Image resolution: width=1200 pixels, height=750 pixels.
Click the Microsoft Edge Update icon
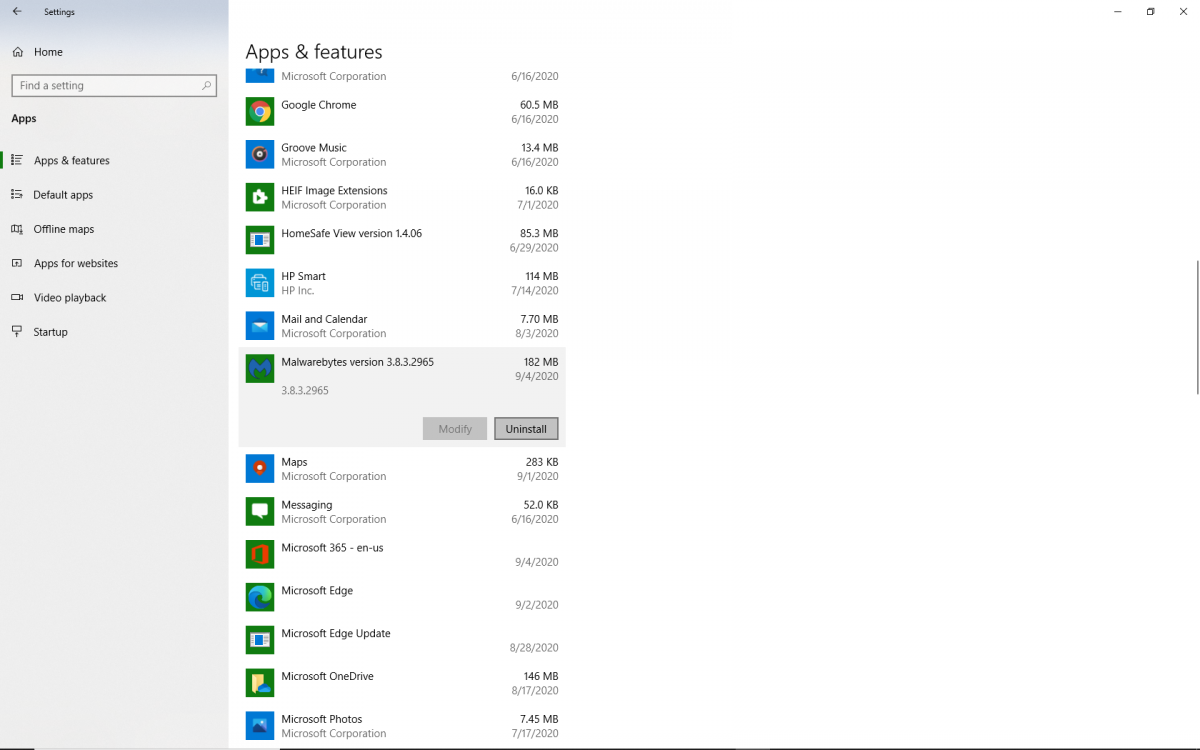pos(260,640)
